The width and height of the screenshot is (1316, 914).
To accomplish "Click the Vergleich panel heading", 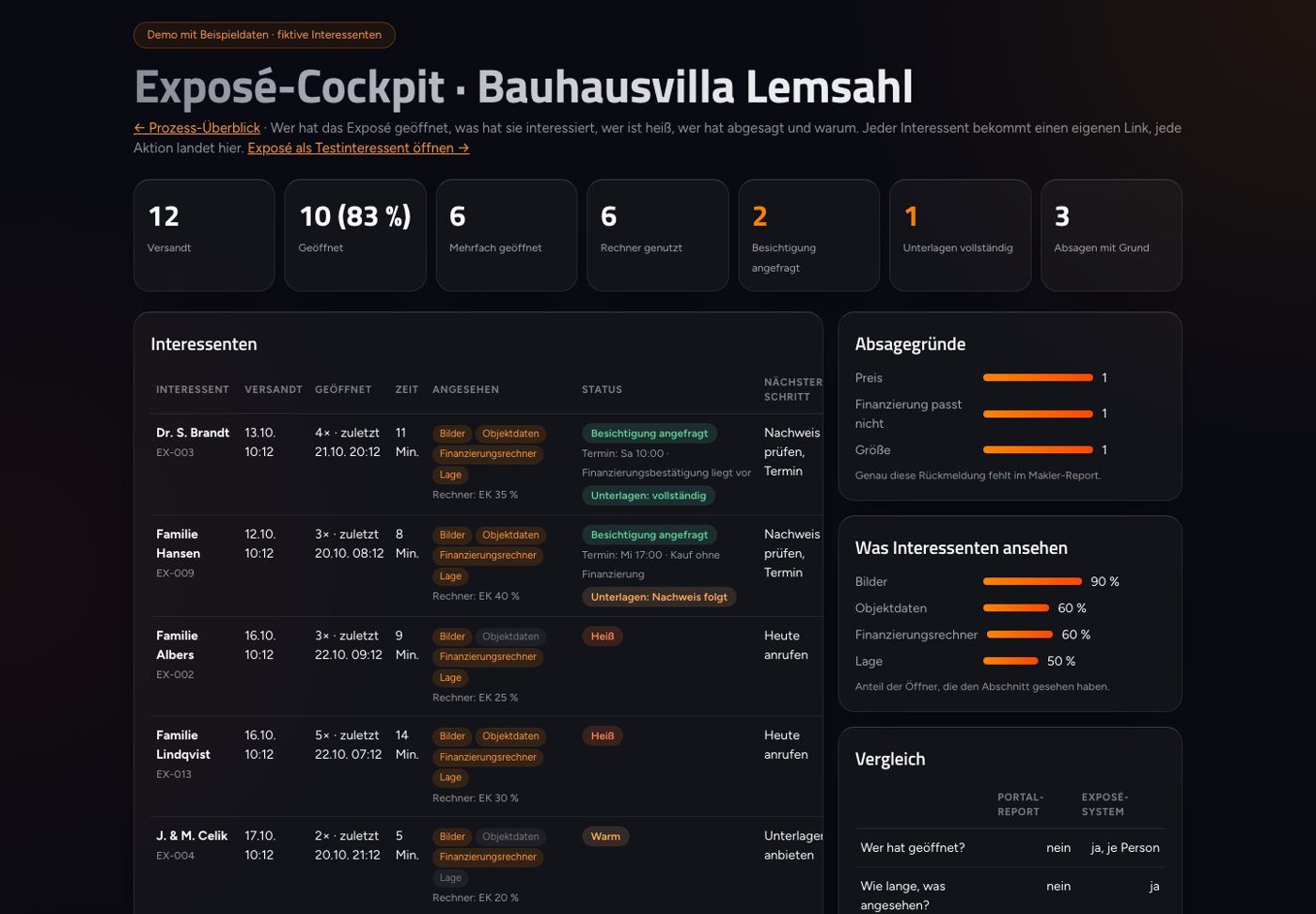I will (x=890, y=759).
